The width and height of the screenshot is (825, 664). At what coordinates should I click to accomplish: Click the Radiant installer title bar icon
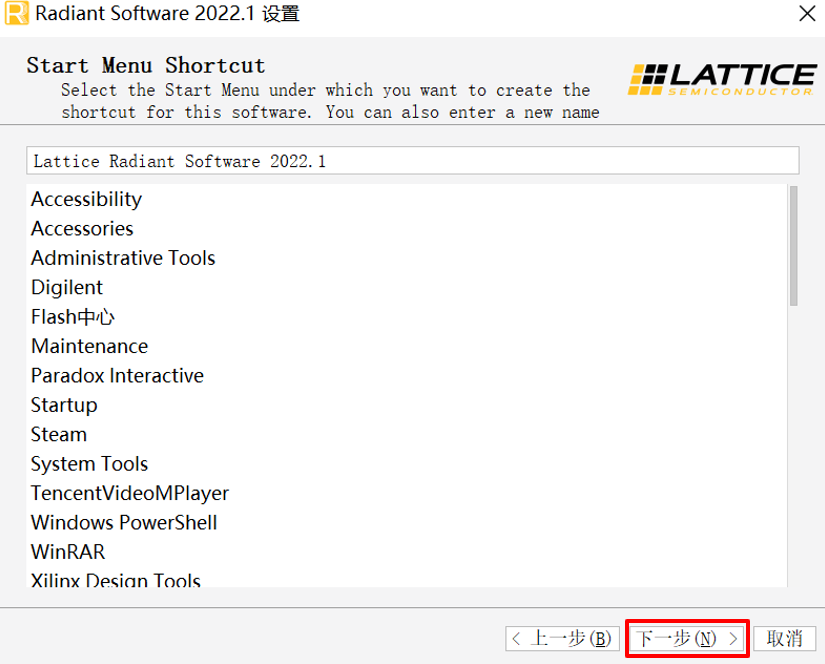coord(16,14)
